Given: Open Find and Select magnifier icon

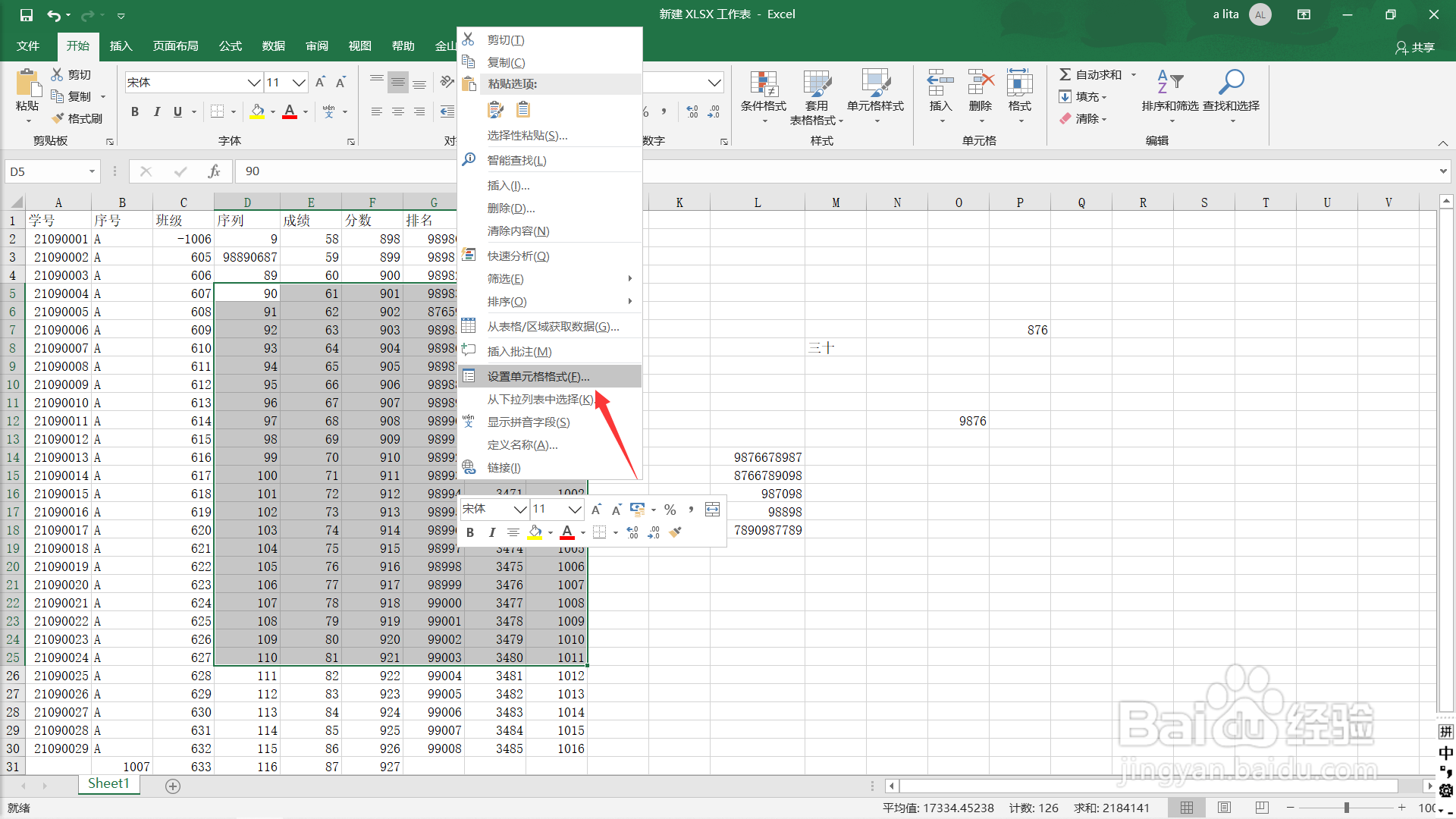Looking at the screenshot, I should 1231,82.
